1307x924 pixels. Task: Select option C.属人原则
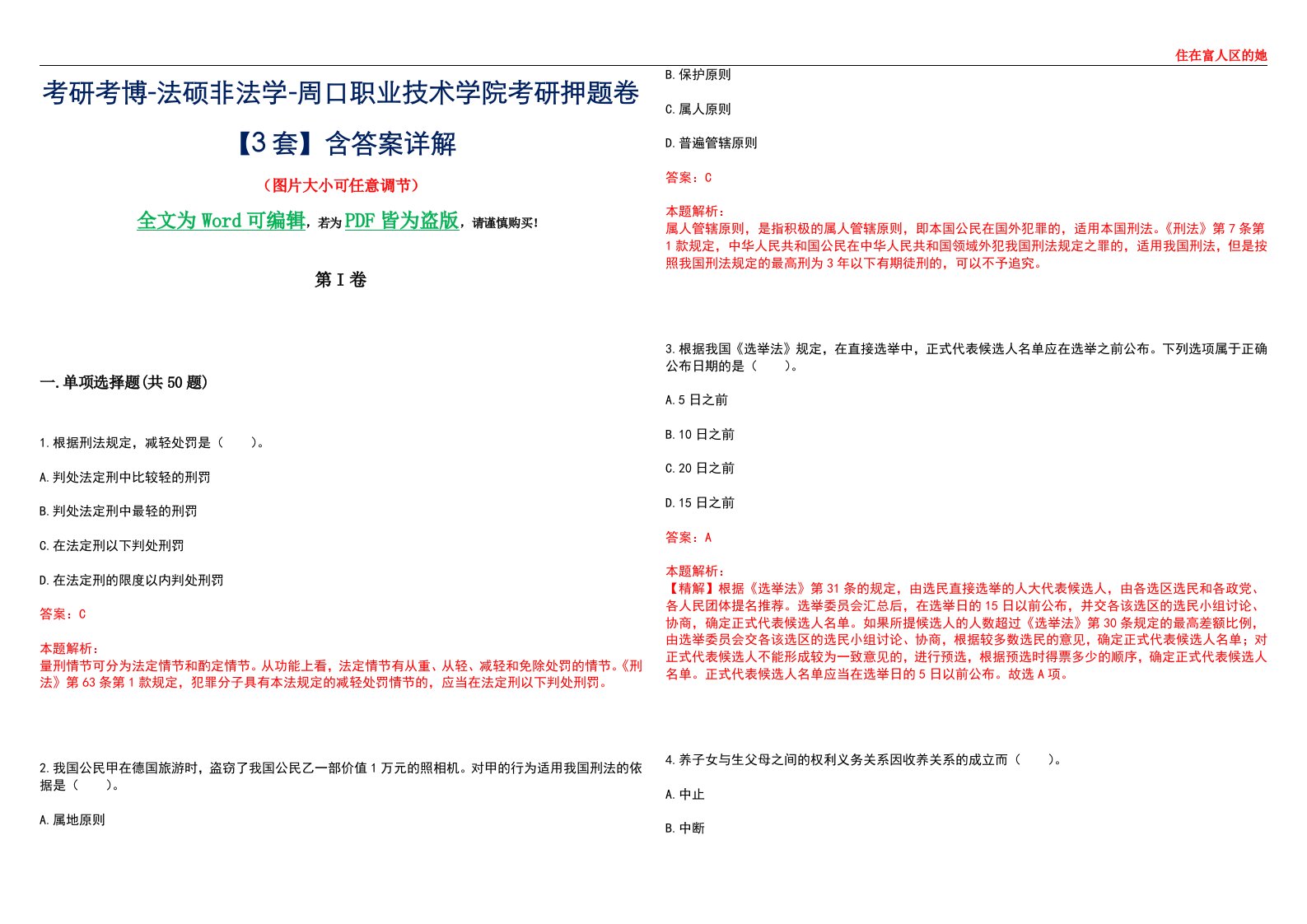(x=698, y=110)
